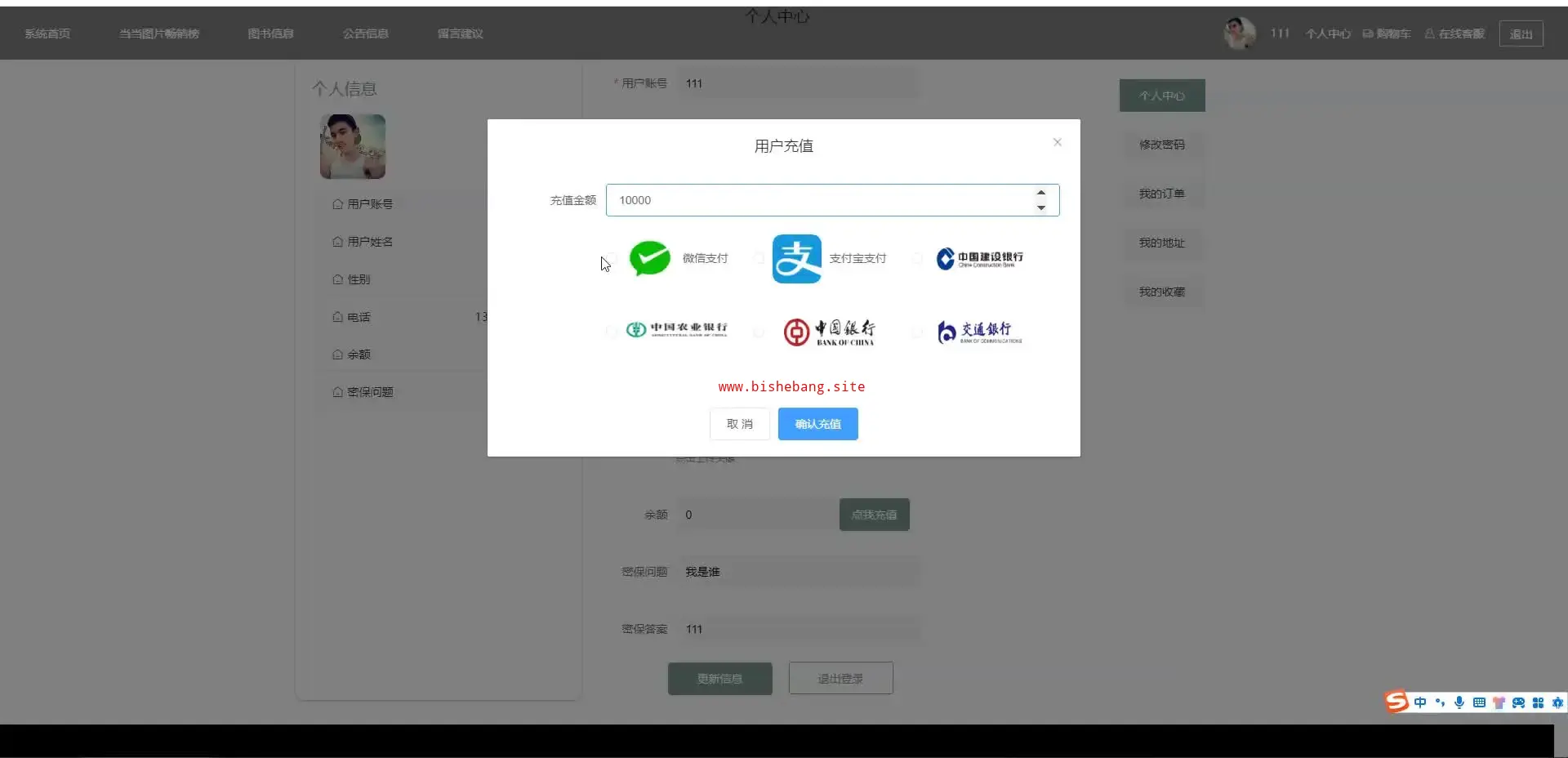Image resolution: width=1568 pixels, height=758 pixels.
Task: Go to 图书信息 in the top navigation
Action: click(271, 33)
